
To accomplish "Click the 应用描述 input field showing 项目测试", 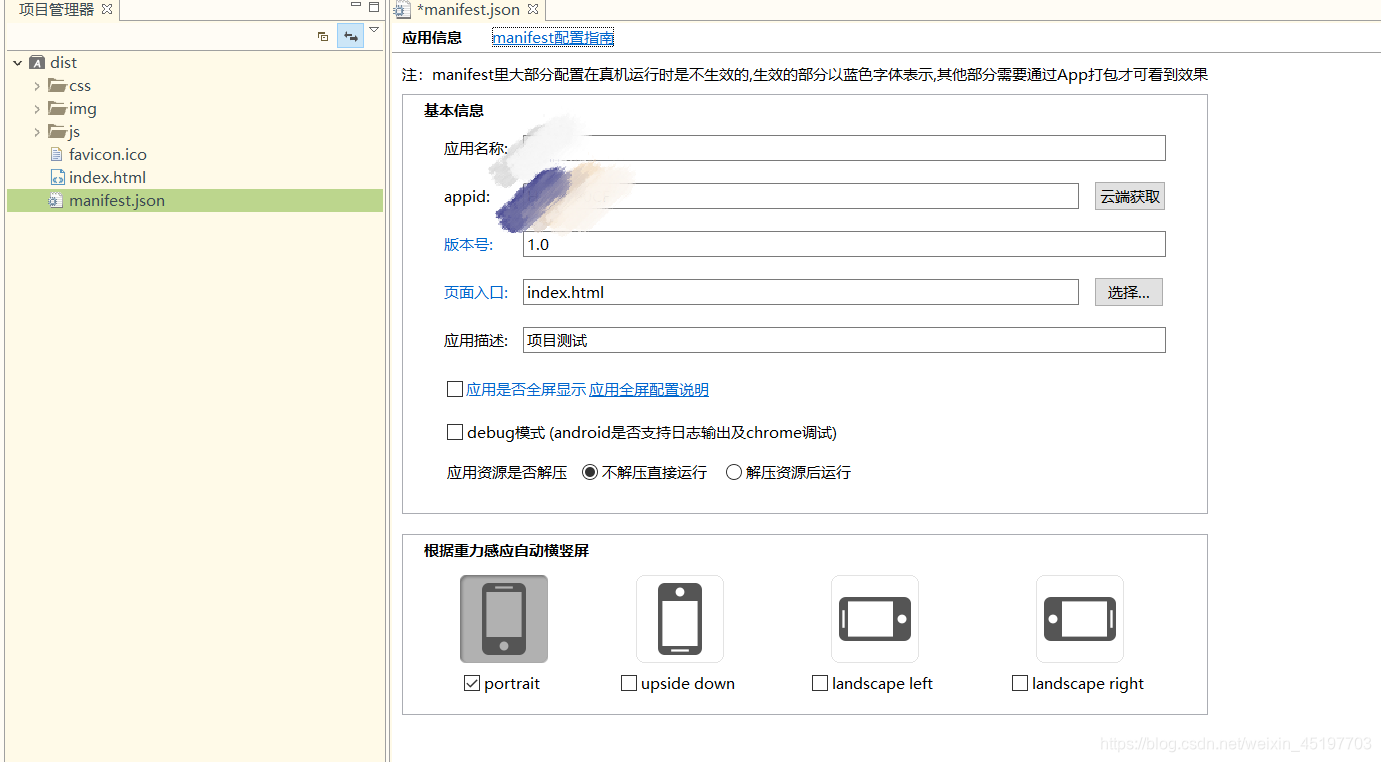I will (x=843, y=339).
